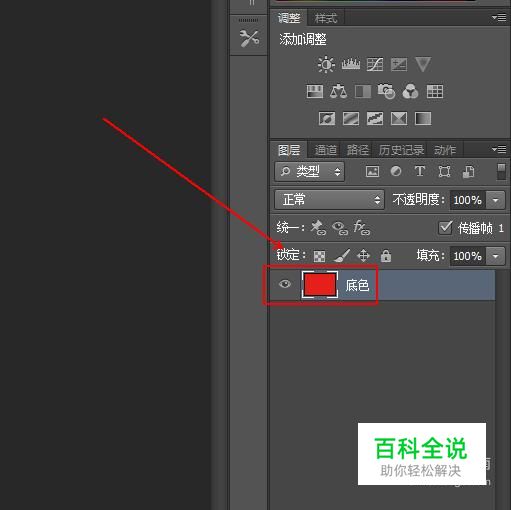
Task: Switch to the 调整 tab
Action: [x=289, y=18]
